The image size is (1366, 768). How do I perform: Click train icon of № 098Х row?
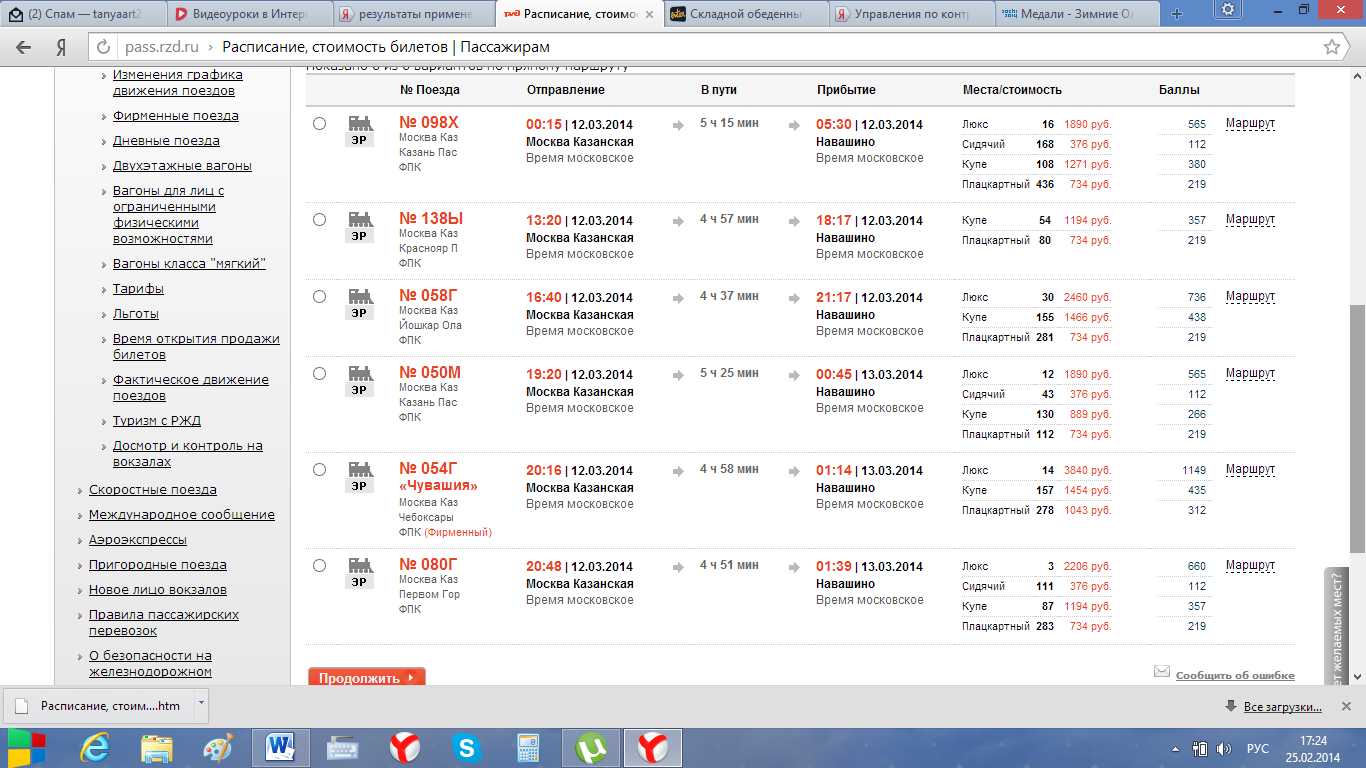[x=358, y=131]
